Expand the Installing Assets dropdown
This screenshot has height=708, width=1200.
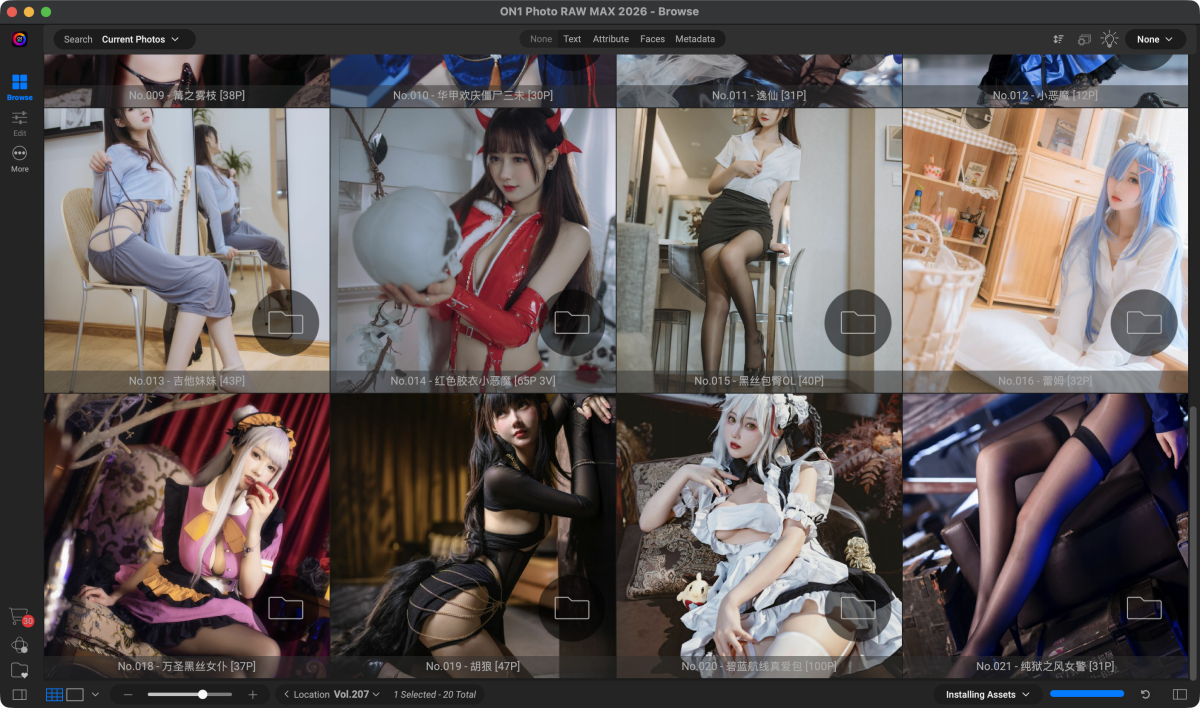click(987, 694)
